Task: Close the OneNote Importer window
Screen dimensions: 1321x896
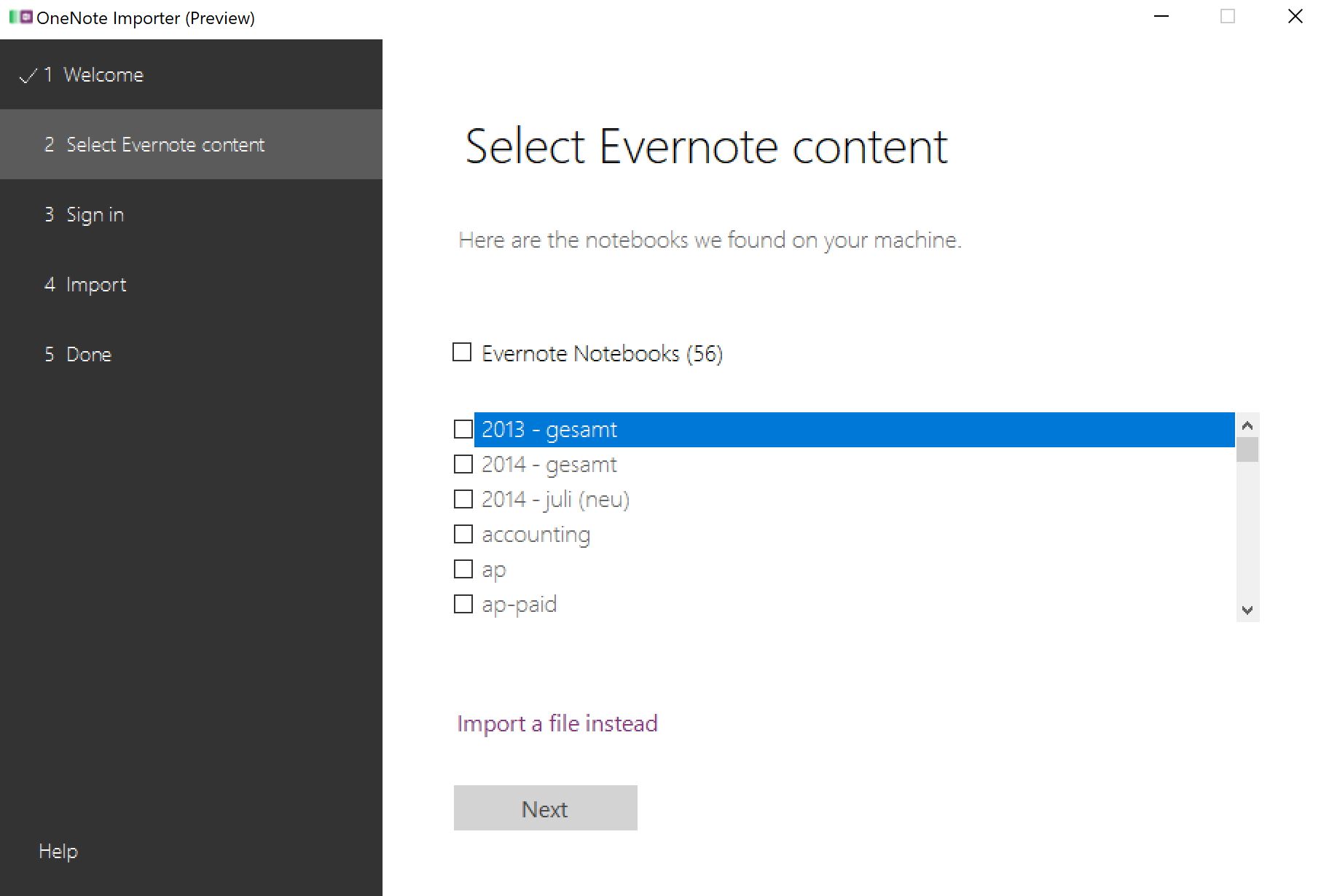Action: (1295, 16)
